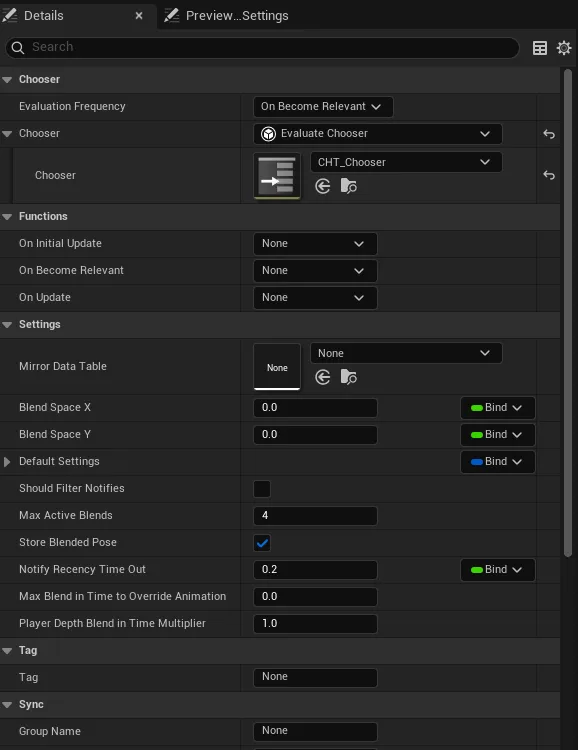The height and width of the screenshot is (750, 578).
Task: Reset the Evaluate Chooser row to default
Action: pos(549,134)
